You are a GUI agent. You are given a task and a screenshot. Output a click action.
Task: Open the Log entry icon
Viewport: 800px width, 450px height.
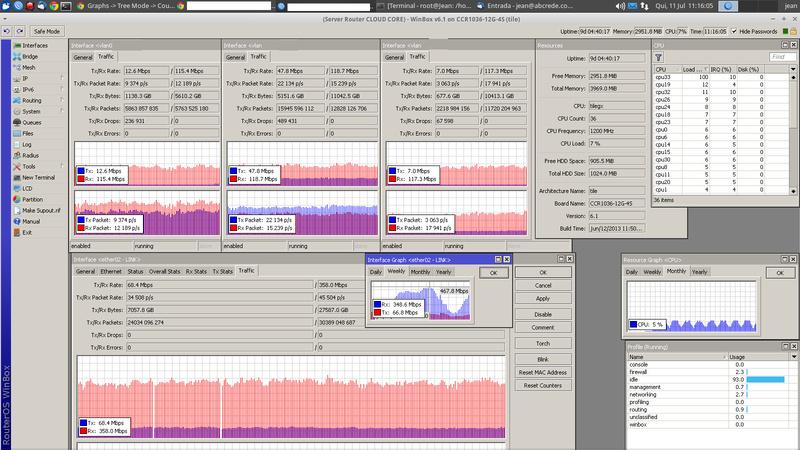point(16,144)
